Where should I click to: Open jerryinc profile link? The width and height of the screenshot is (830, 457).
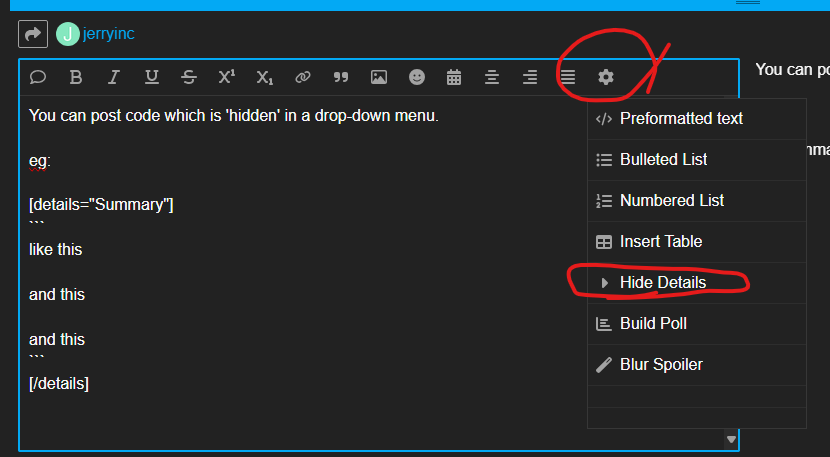[109, 33]
